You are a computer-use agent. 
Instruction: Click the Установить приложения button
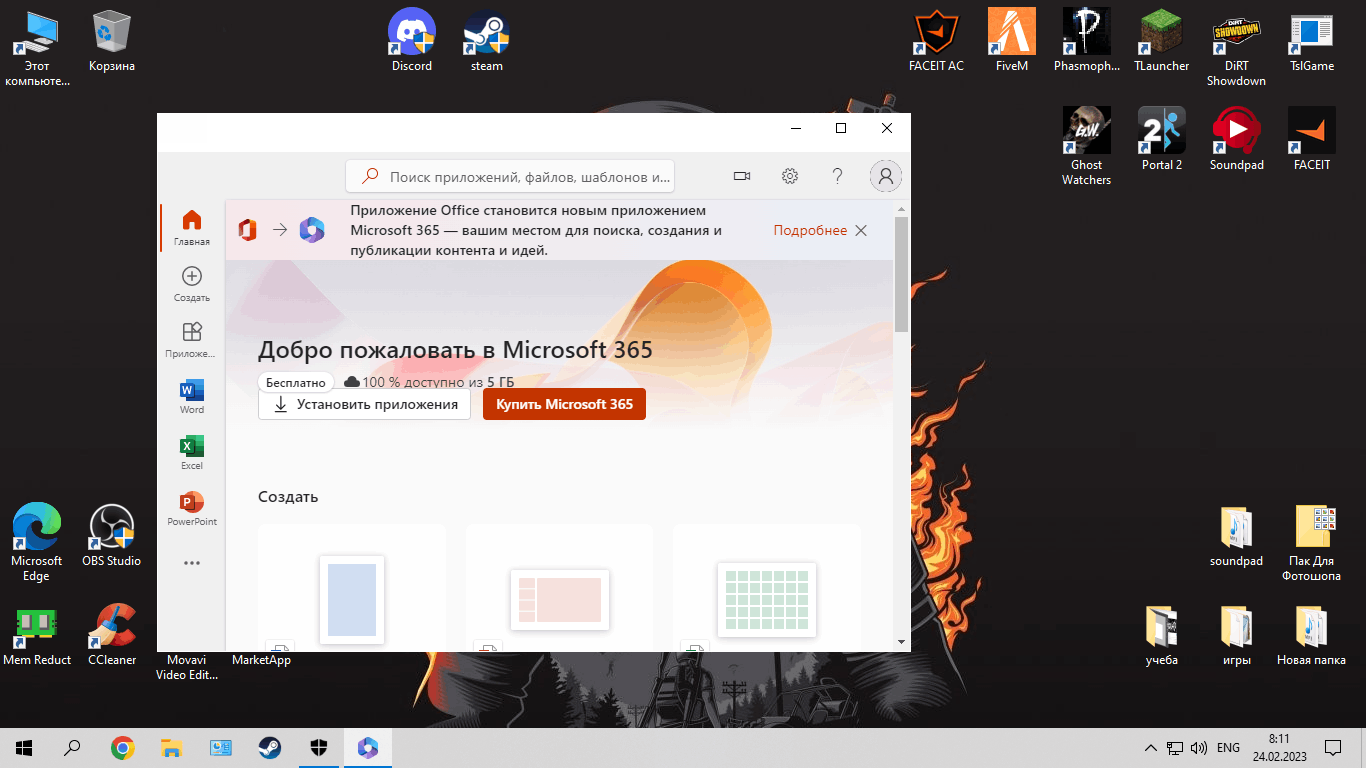[364, 404]
